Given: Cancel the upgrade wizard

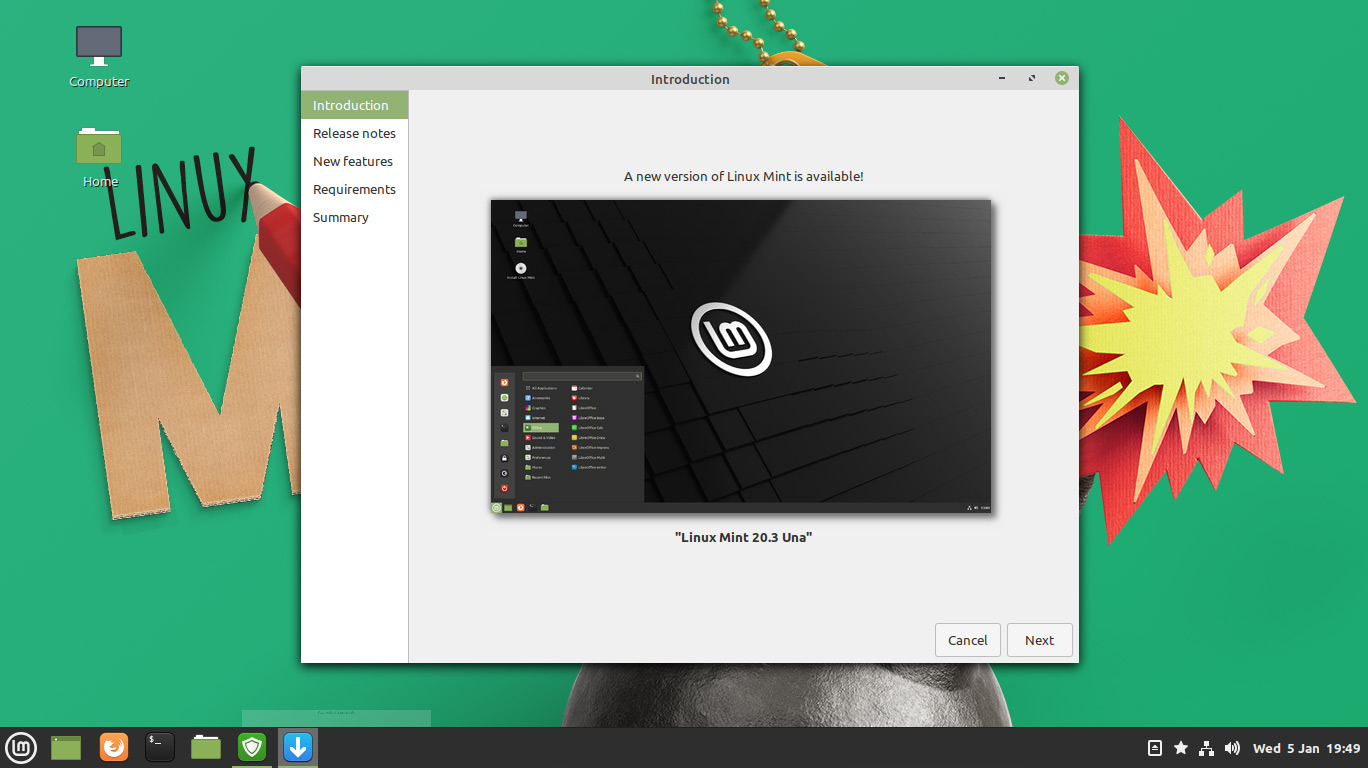Looking at the screenshot, I should (968, 640).
